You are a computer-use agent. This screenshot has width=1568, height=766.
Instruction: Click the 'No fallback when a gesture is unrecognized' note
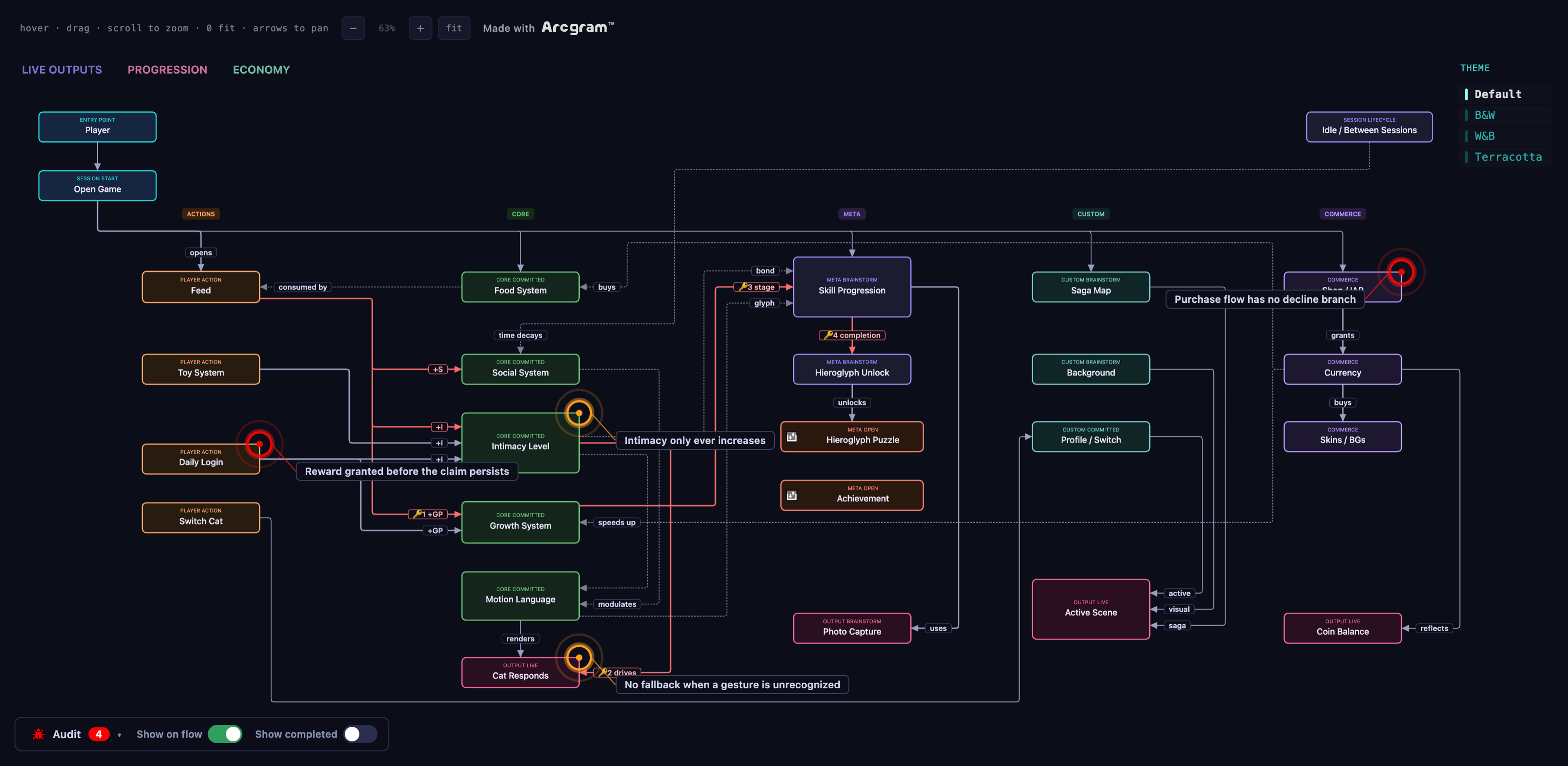(732, 684)
